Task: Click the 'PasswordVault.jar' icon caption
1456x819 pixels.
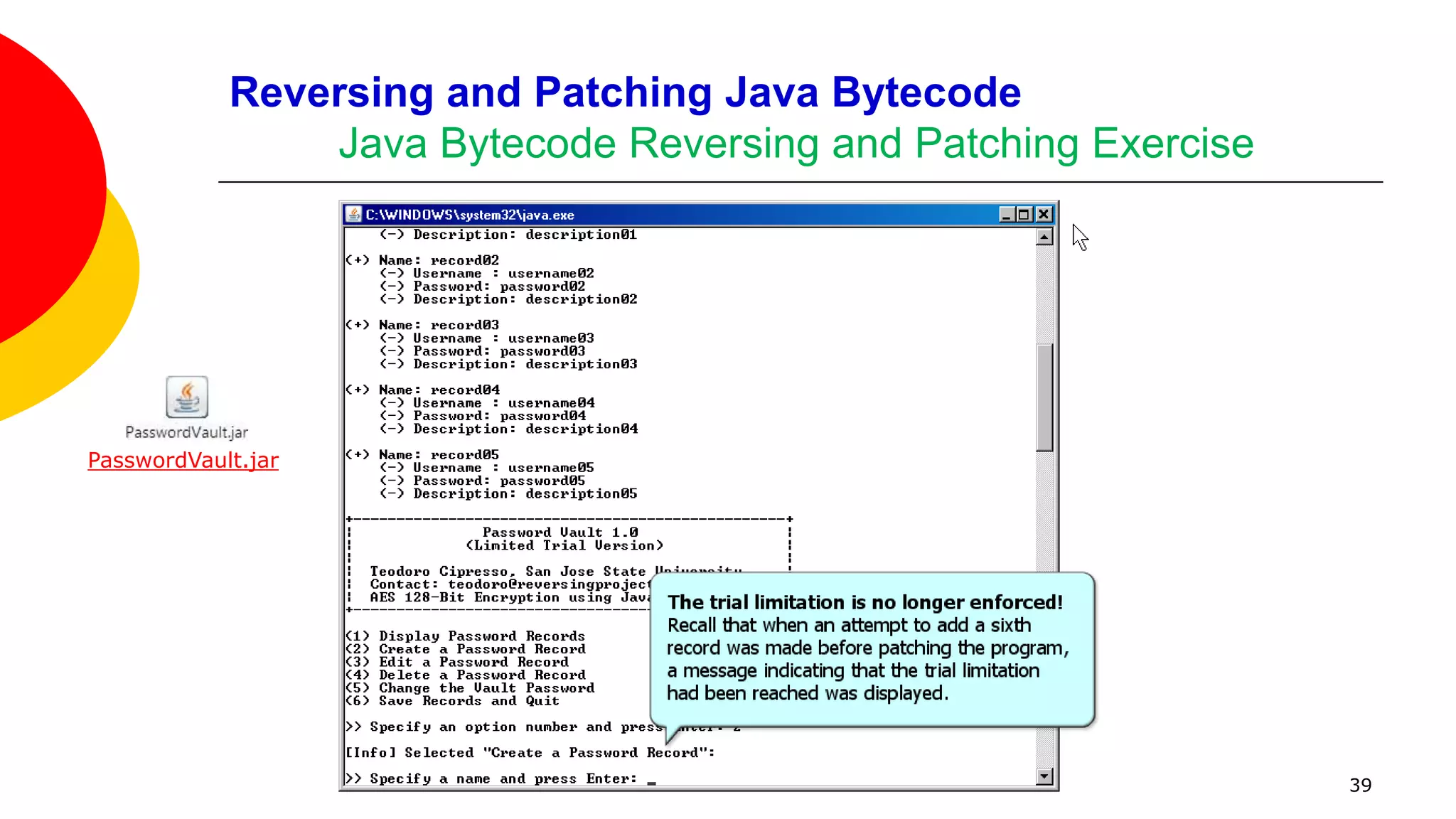Action: pos(187,432)
